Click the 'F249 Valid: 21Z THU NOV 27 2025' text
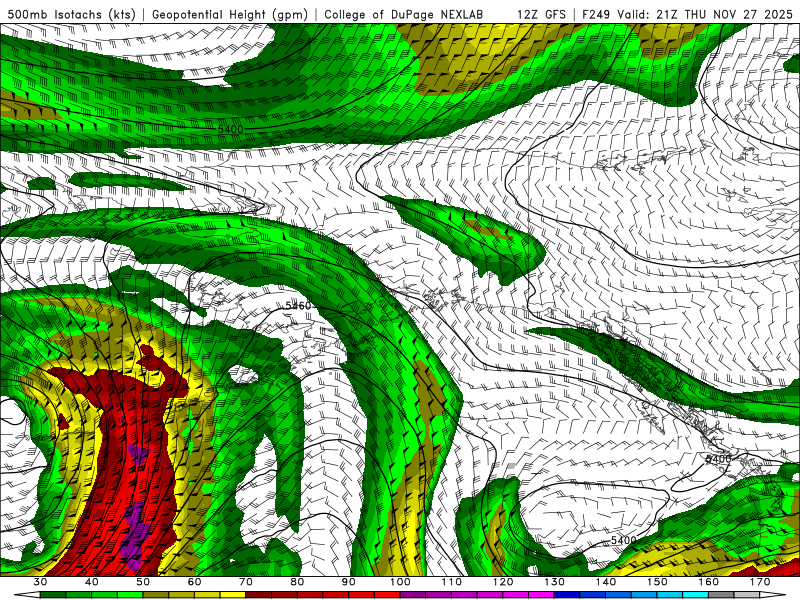The height and width of the screenshot is (600, 800). pyautogui.click(x=687, y=14)
